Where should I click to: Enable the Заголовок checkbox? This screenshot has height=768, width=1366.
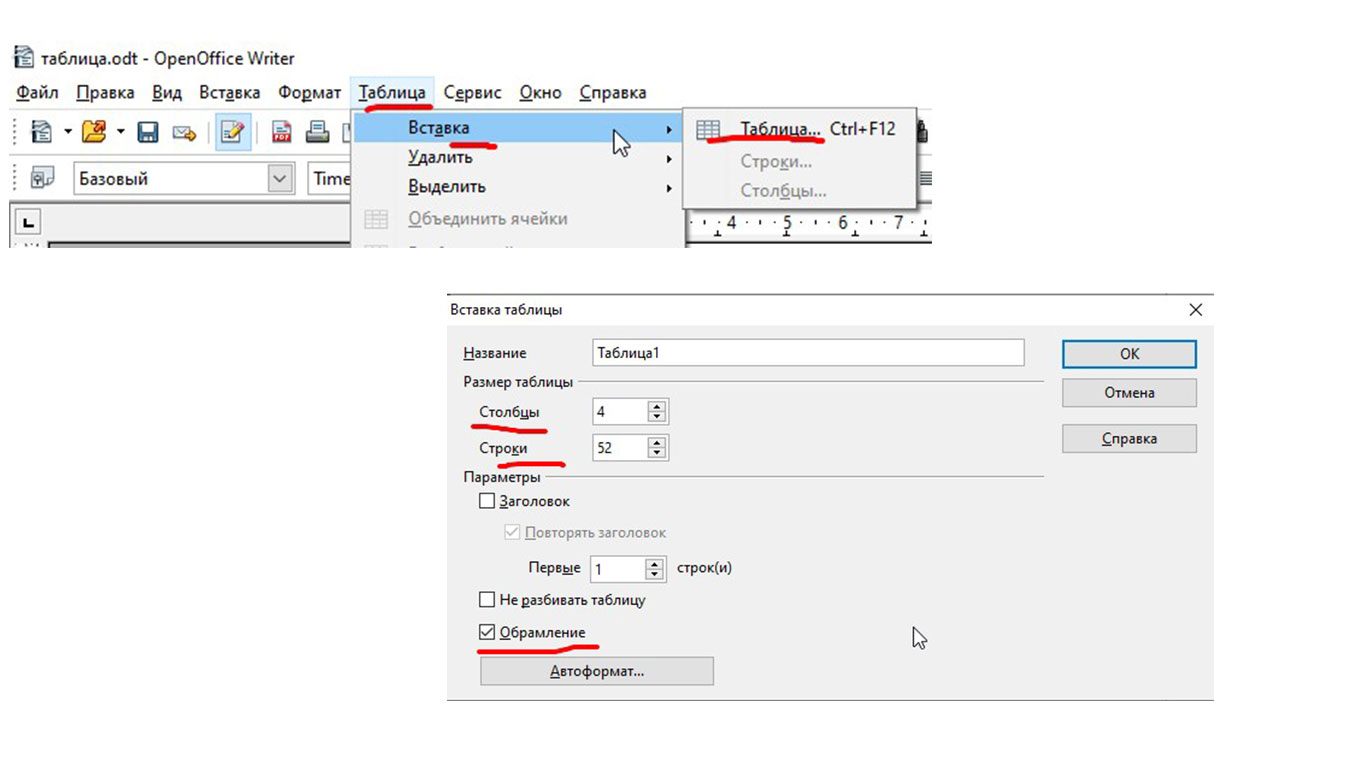point(487,501)
